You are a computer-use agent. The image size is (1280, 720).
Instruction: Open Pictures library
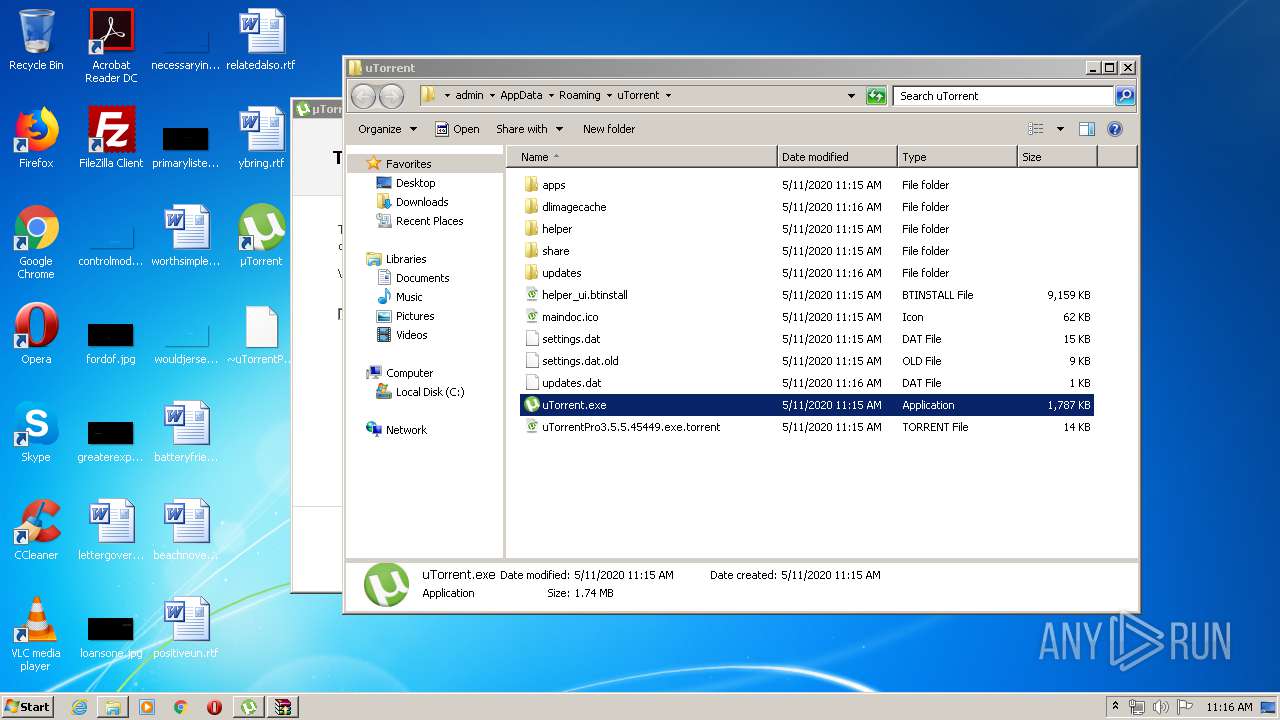(415, 316)
